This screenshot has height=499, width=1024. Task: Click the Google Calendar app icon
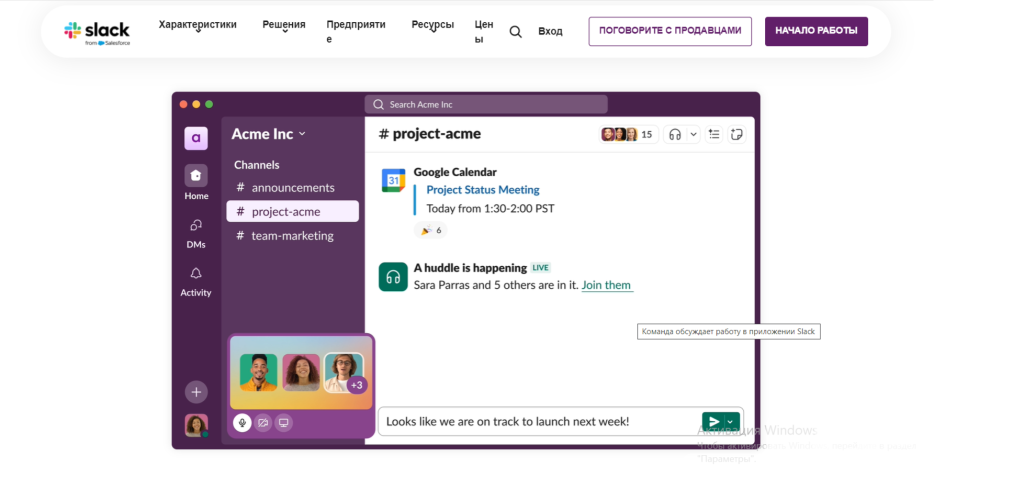coord(393,180)
